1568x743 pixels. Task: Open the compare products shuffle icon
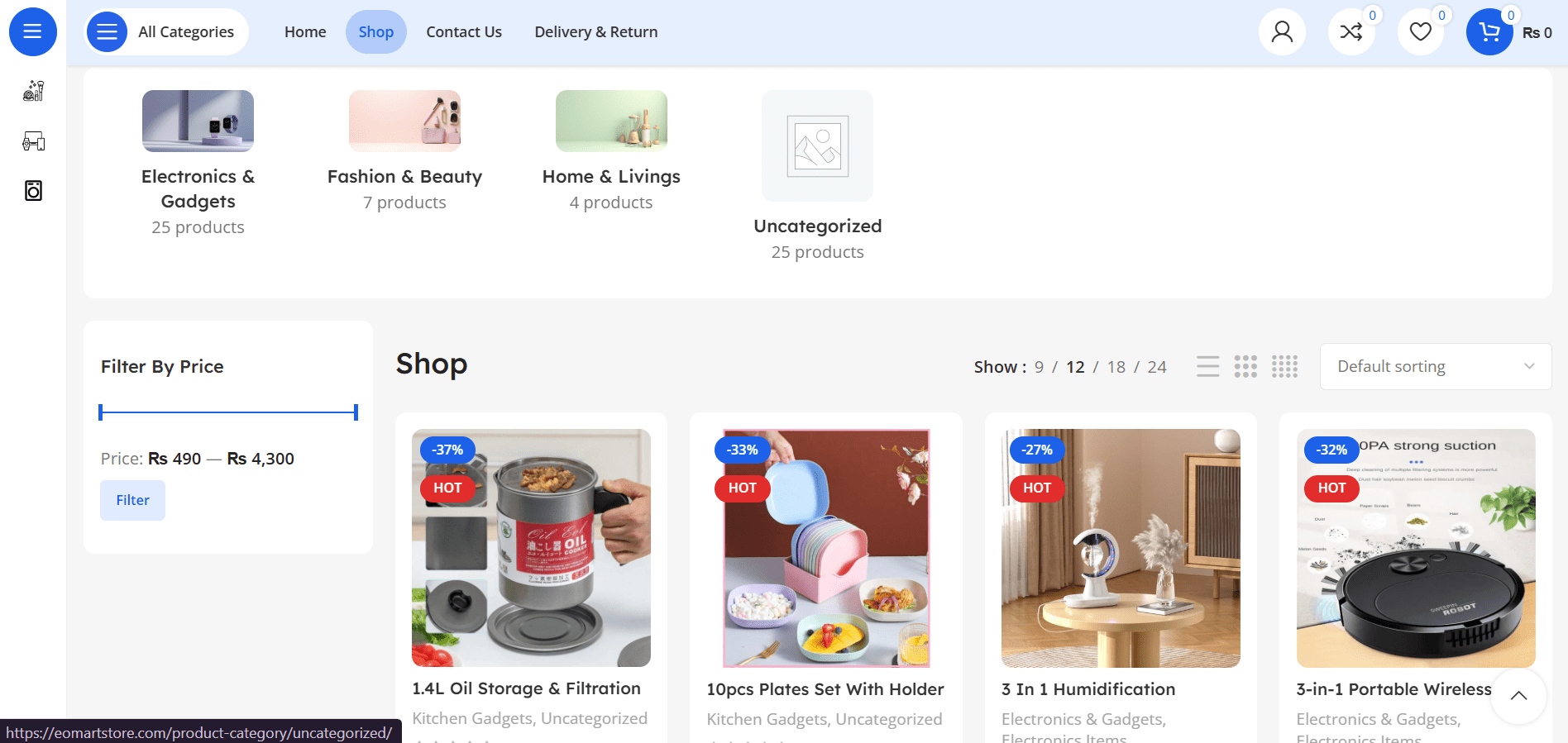(x=1351, y=32)
